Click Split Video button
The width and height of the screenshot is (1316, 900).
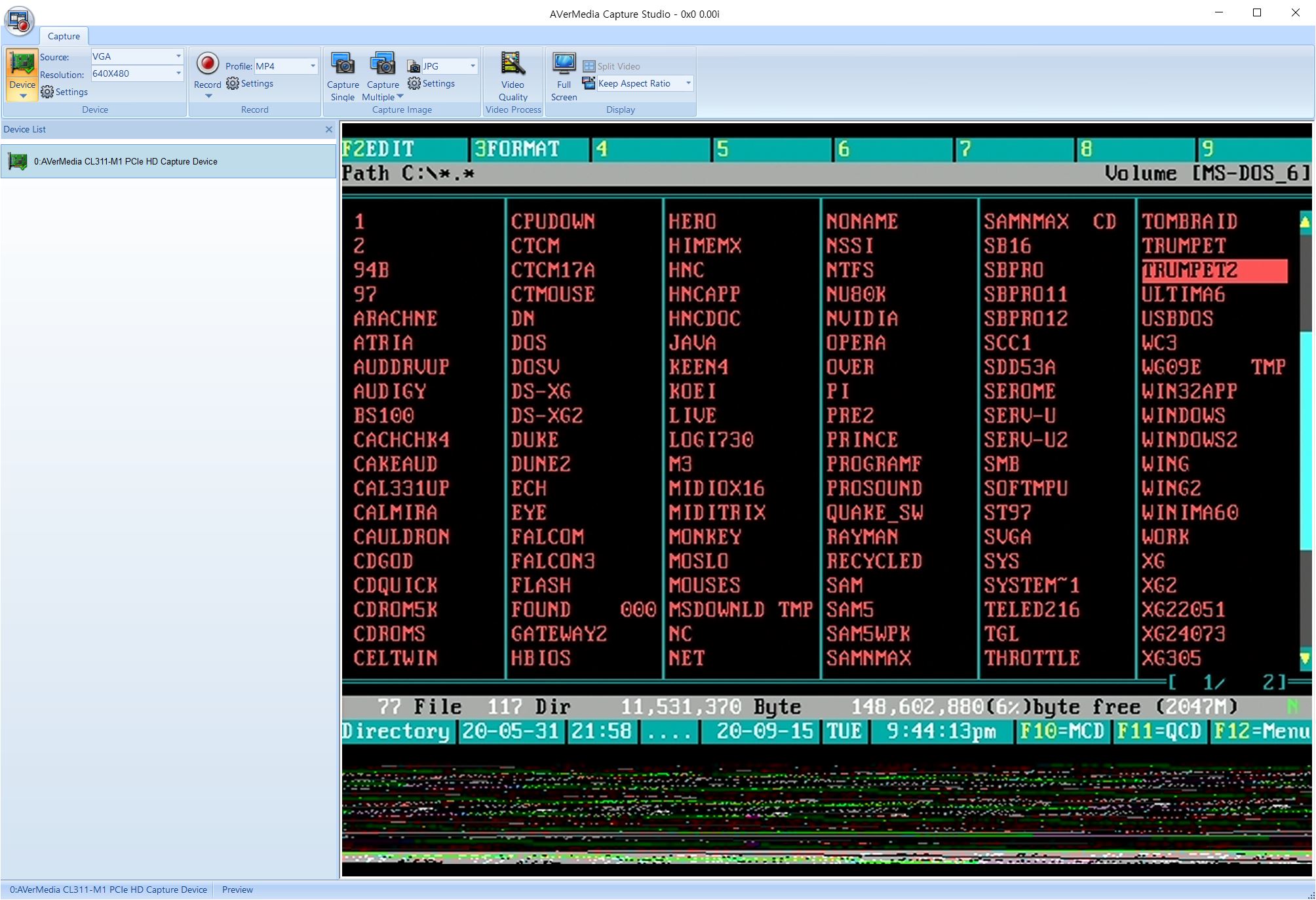611,66
